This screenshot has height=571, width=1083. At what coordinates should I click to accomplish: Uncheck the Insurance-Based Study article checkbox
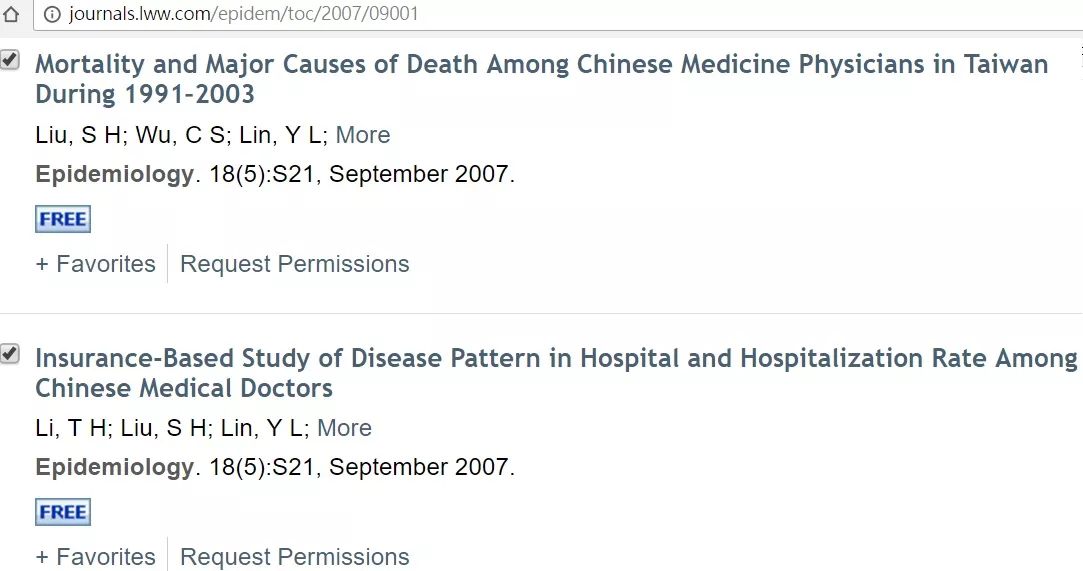pos(10,354)
